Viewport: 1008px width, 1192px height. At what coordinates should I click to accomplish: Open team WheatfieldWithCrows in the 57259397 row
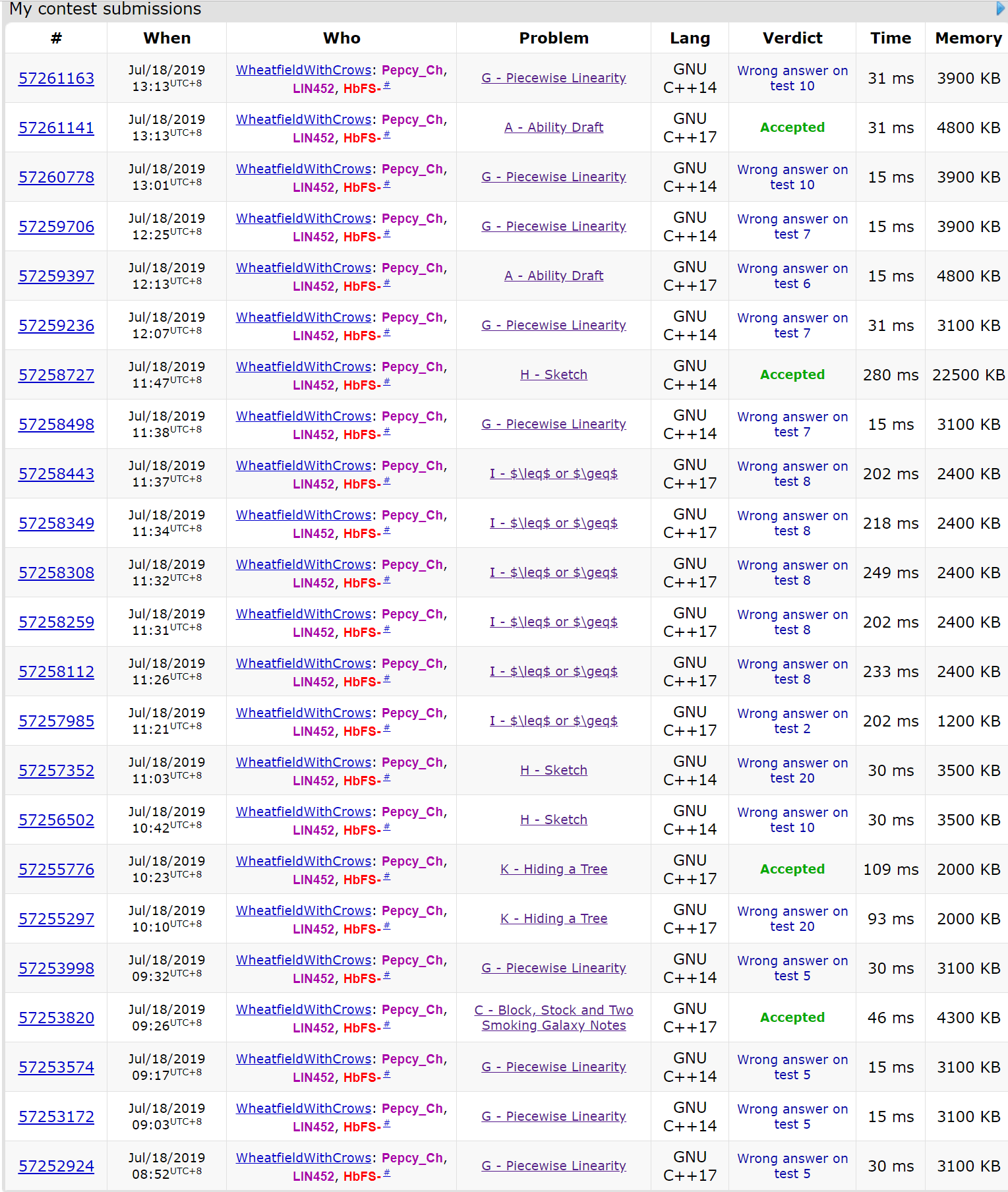click(304, 268)
